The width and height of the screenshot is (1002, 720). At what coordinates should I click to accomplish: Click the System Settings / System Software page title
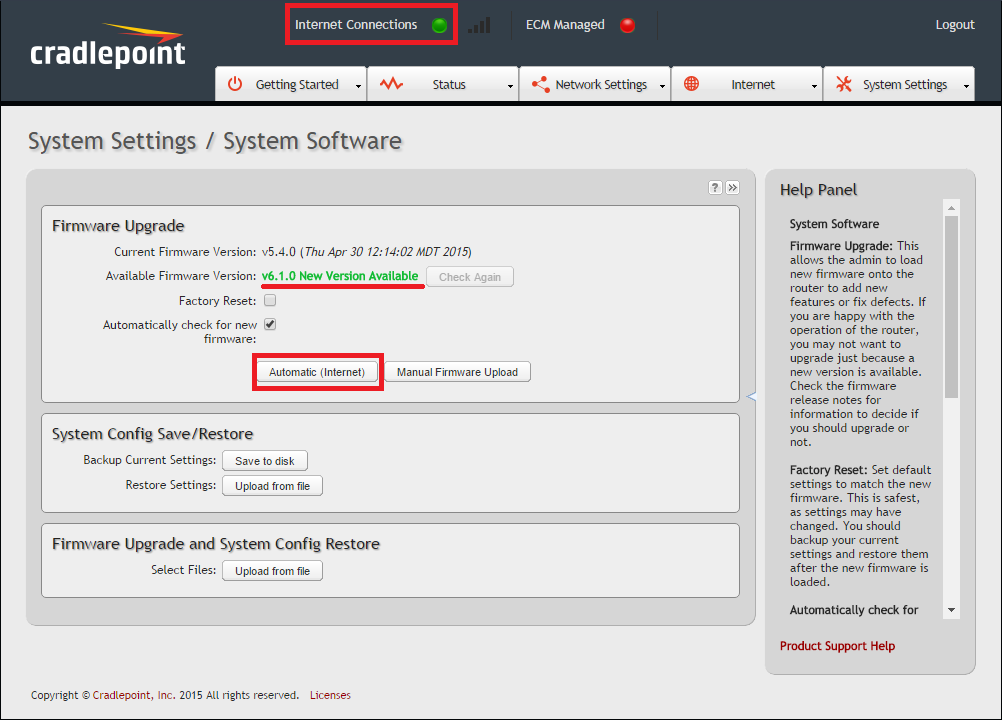[x=215, y=141]
